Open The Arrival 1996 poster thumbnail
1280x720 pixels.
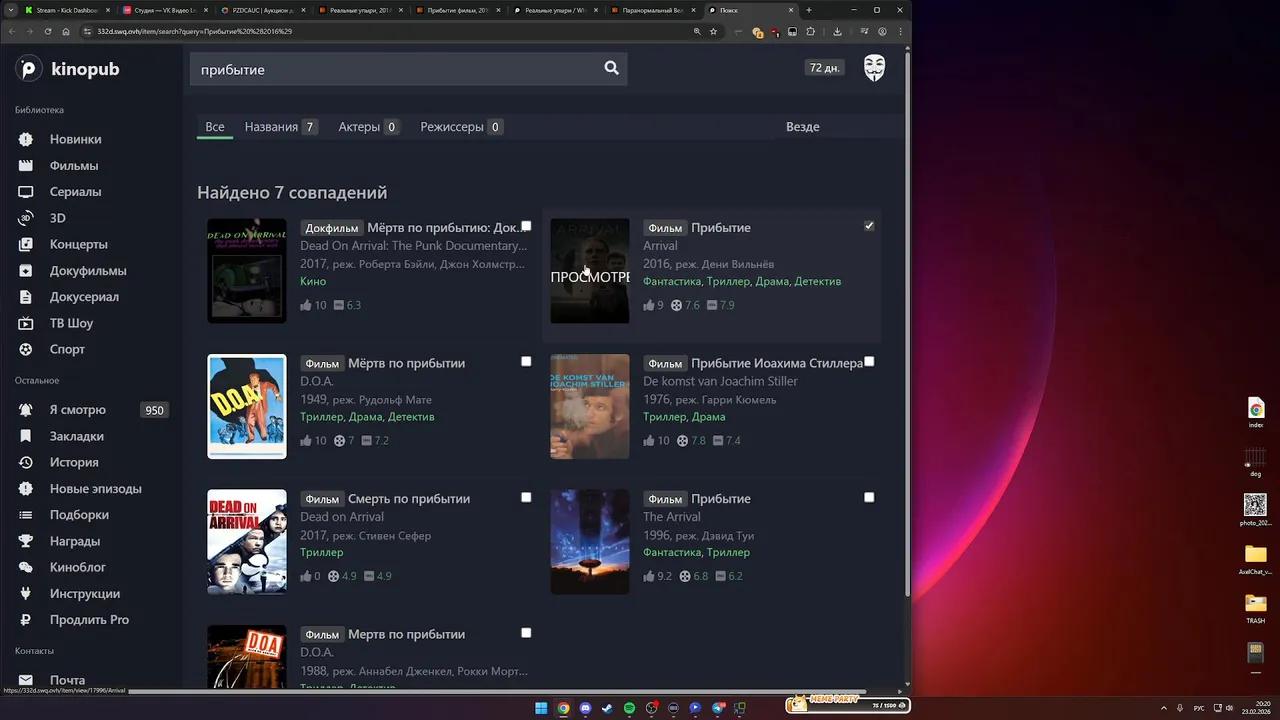click(x=590, y=542)
